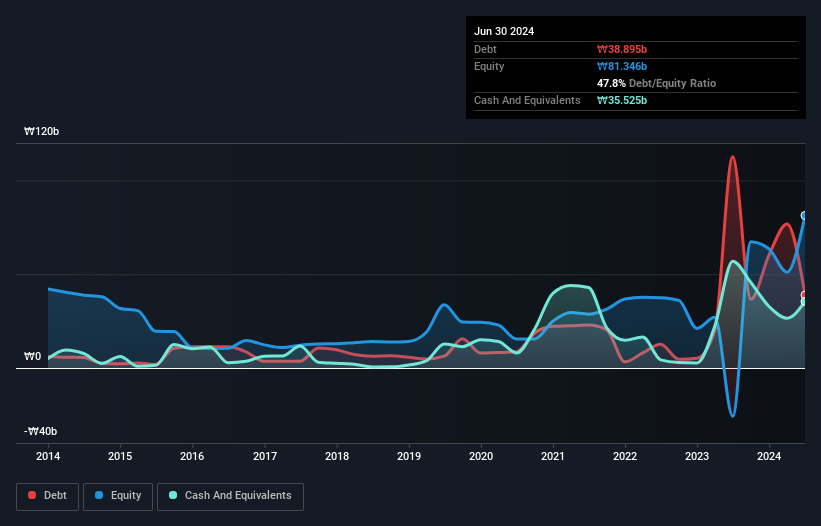The height and width of the screenshot is (526, 821).
Task: Click the 2016 x-axis label
Action: (192, 456)
